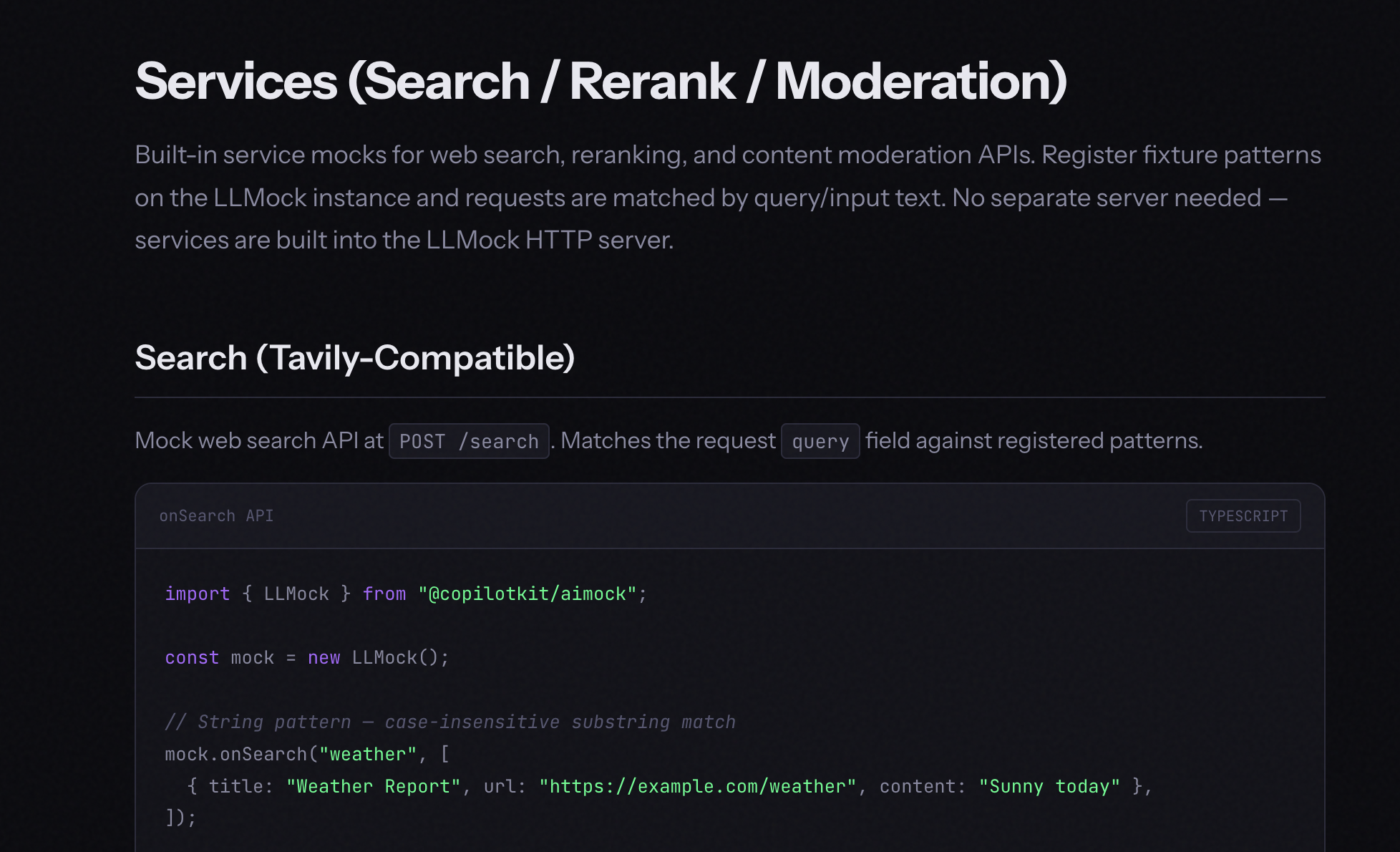Image resolution: width=1400 pixels, height=852 pixels.
Task: Click the 'const' keyword in code
Action: pyautogui.click(x=192, y=658)
